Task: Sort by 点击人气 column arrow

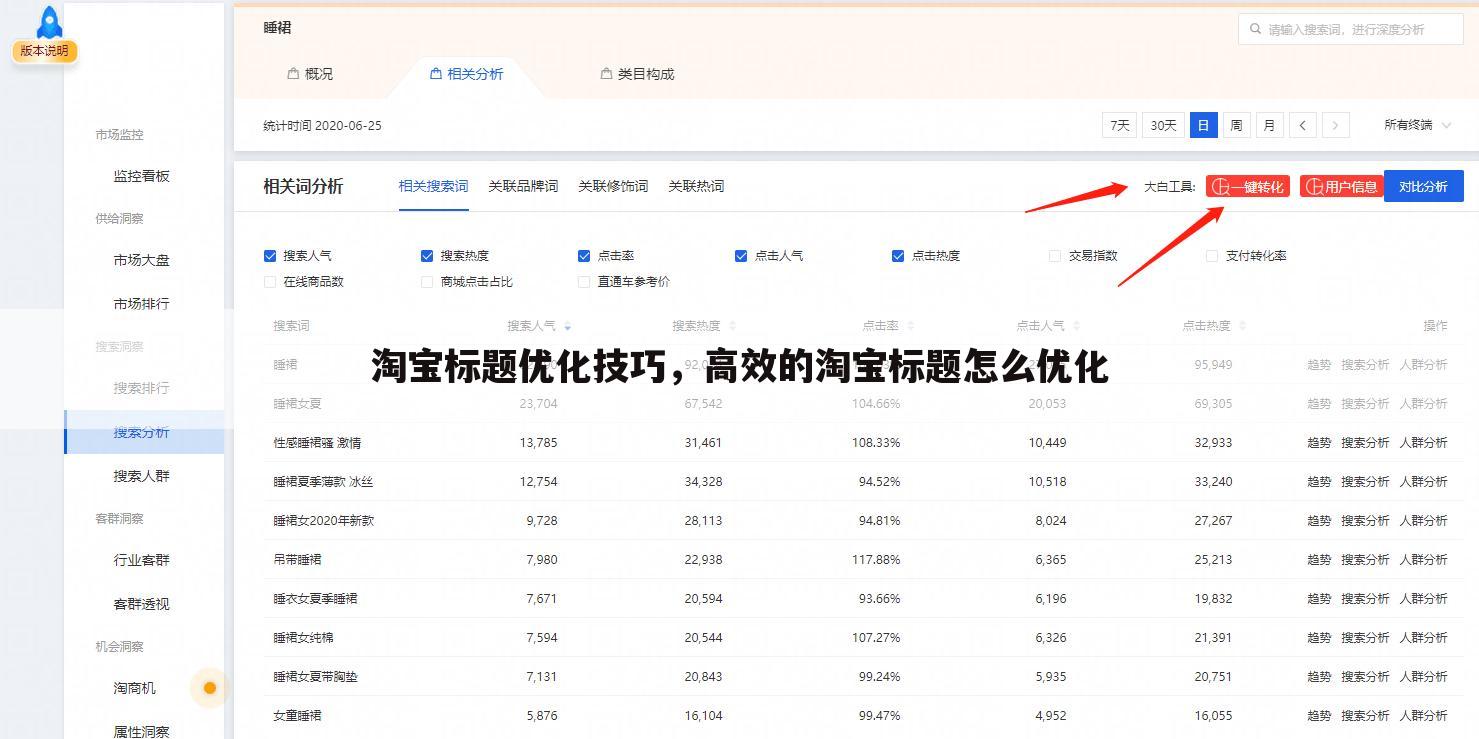Action: (x=1076, y=326)
